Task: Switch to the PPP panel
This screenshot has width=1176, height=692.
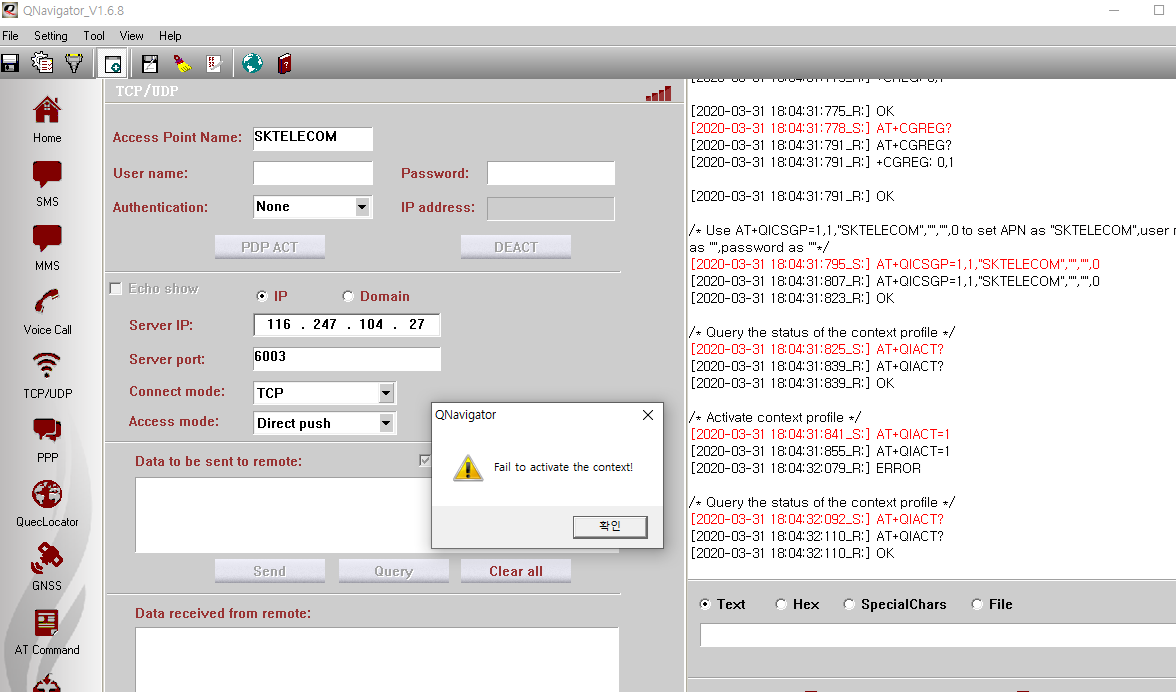Action: click(x=46, y=437)
